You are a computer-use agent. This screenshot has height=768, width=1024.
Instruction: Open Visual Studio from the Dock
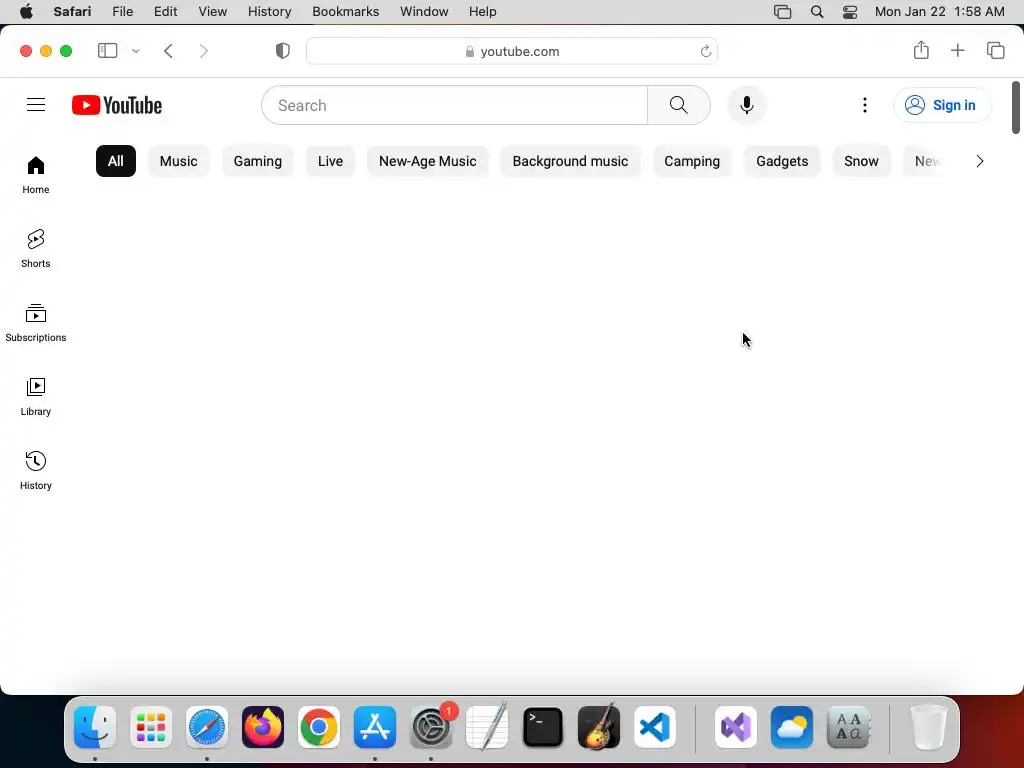tap(736, 727)
